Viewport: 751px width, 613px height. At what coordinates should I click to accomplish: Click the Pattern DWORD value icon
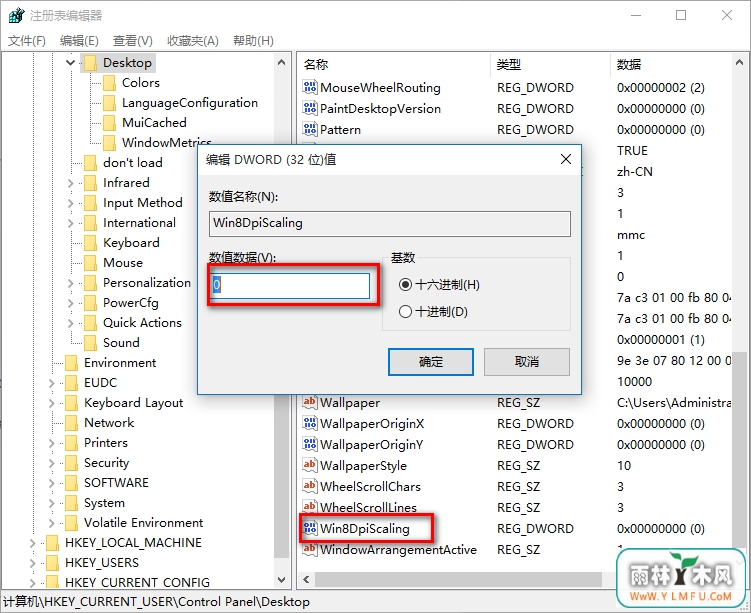pyautogui.click(x=310, y=129)
